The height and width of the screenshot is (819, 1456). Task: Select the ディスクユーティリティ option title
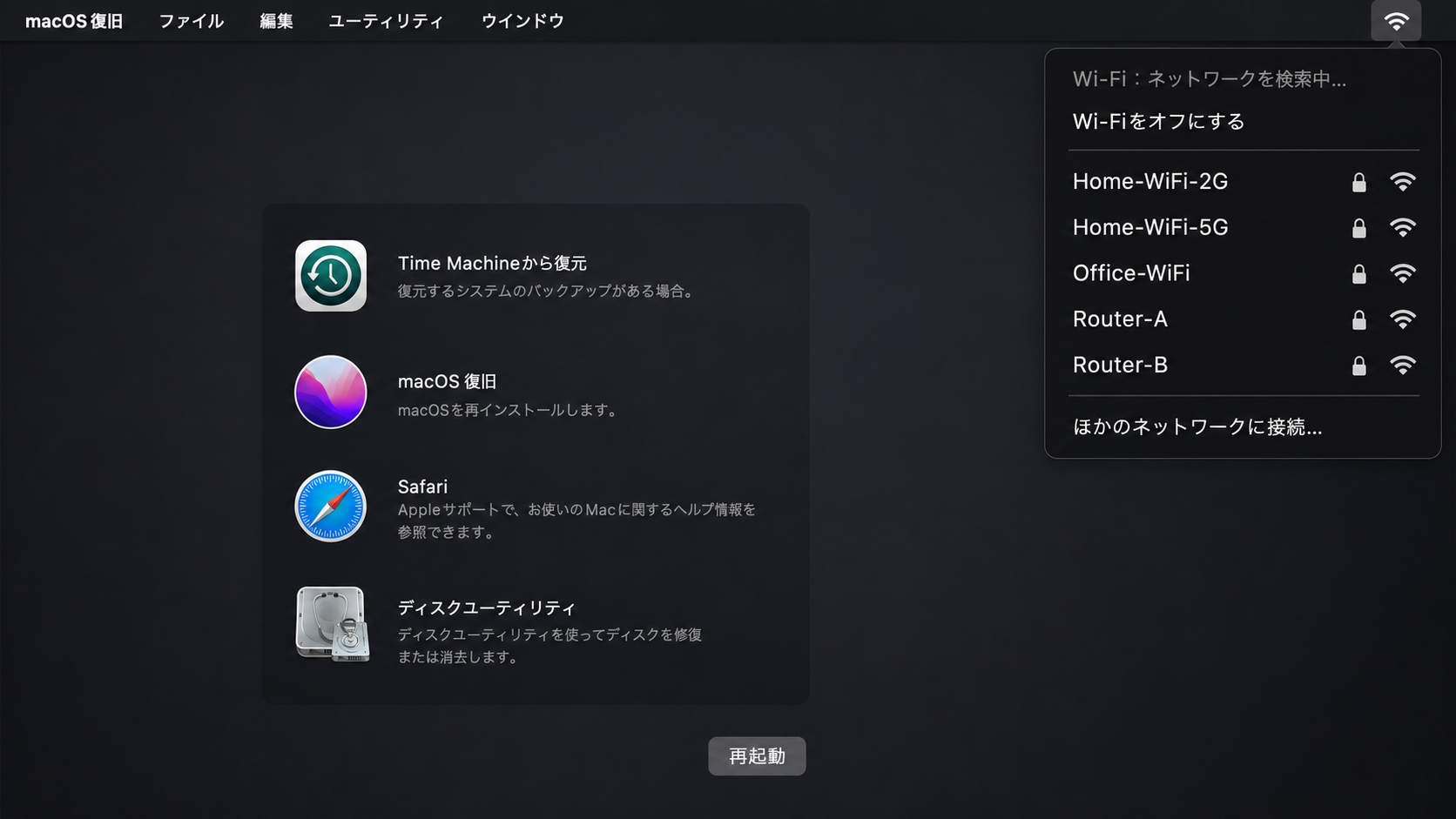point(487,608)
